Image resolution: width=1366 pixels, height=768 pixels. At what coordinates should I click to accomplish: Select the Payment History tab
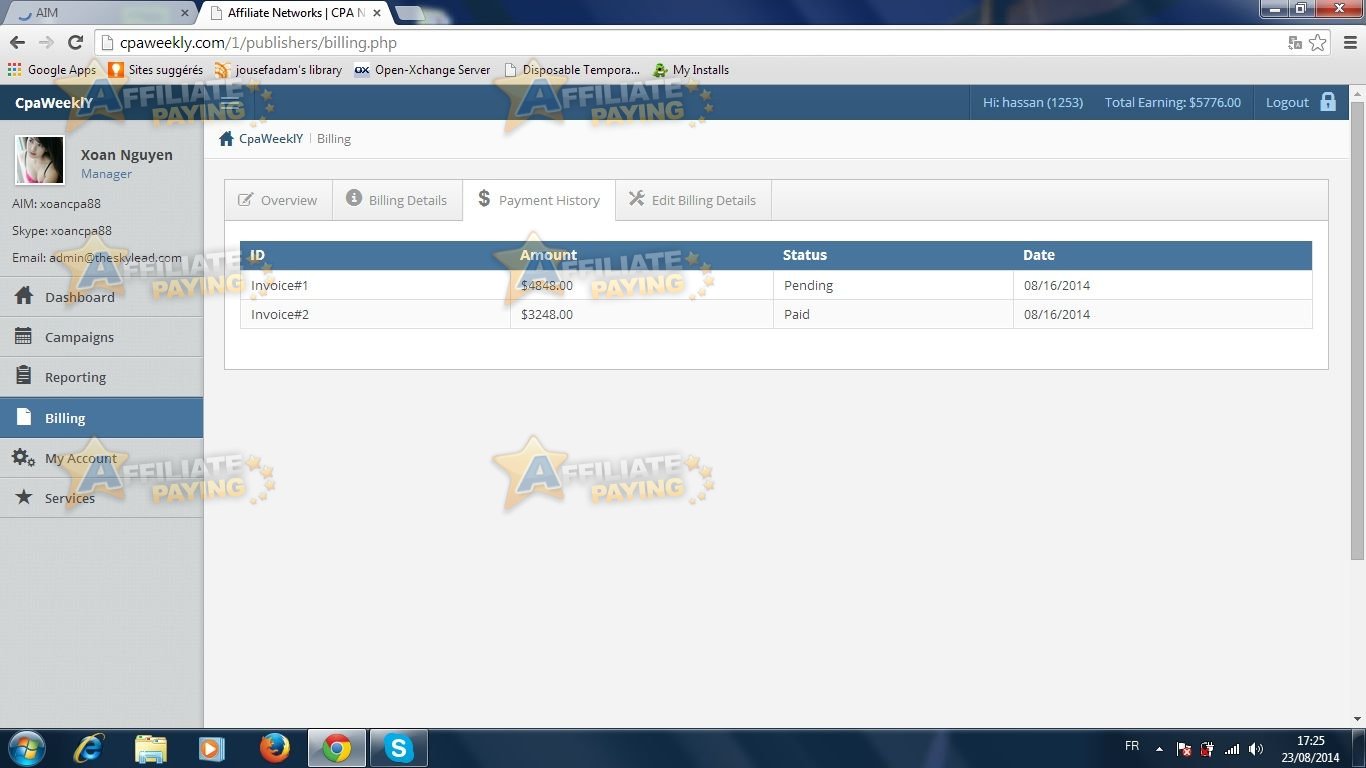pos(539,200)
